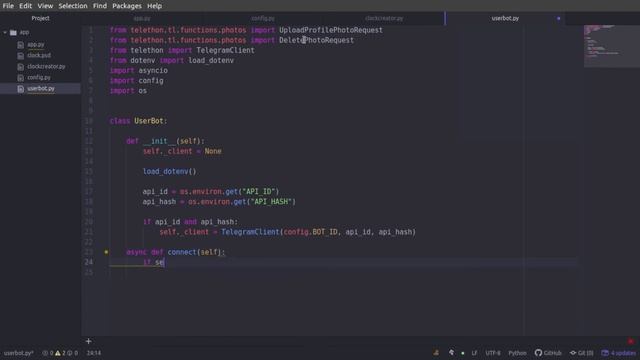The image size is (640, 360).
Task: Select the userbot.py tab
Action: (505, 18)
